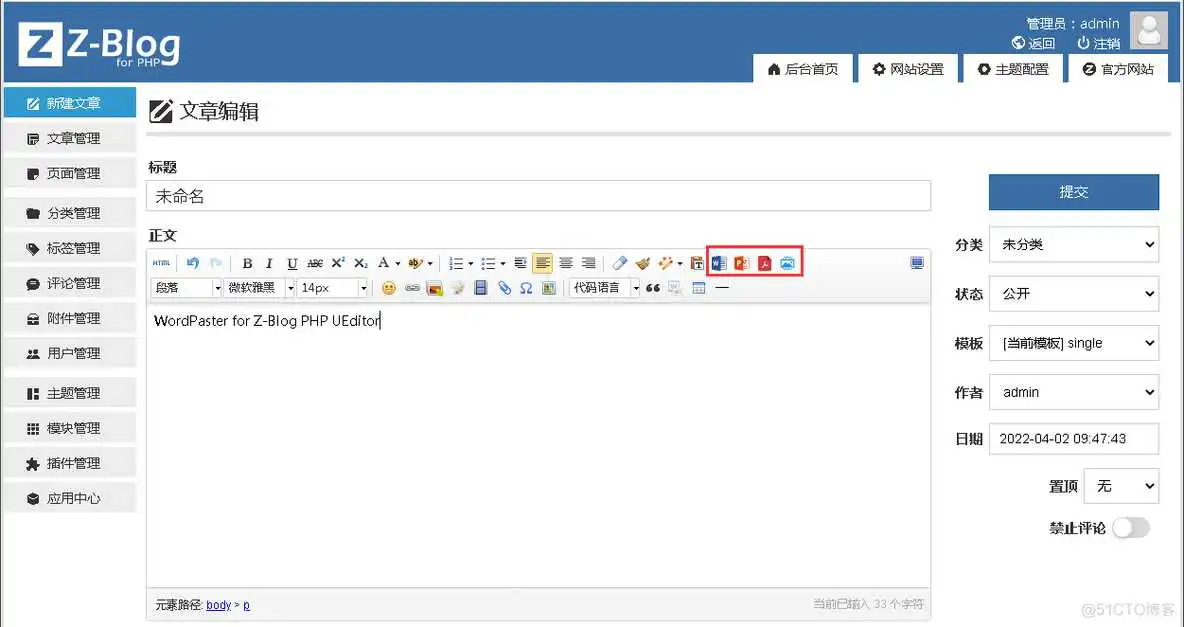1184x627 pixels.
Task: Open the emoji picker icon
Action: pyautogui.click(x=389, y=287)
